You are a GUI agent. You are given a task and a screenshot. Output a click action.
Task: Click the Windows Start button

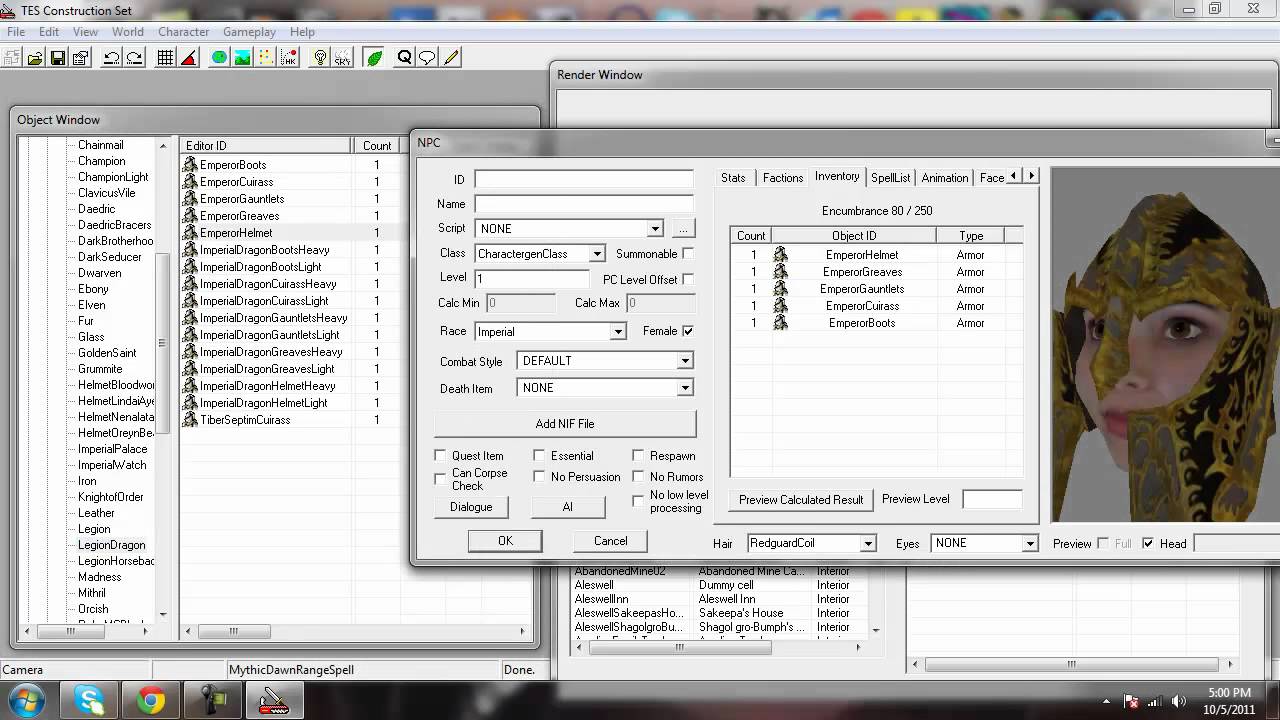pos(24,700)
